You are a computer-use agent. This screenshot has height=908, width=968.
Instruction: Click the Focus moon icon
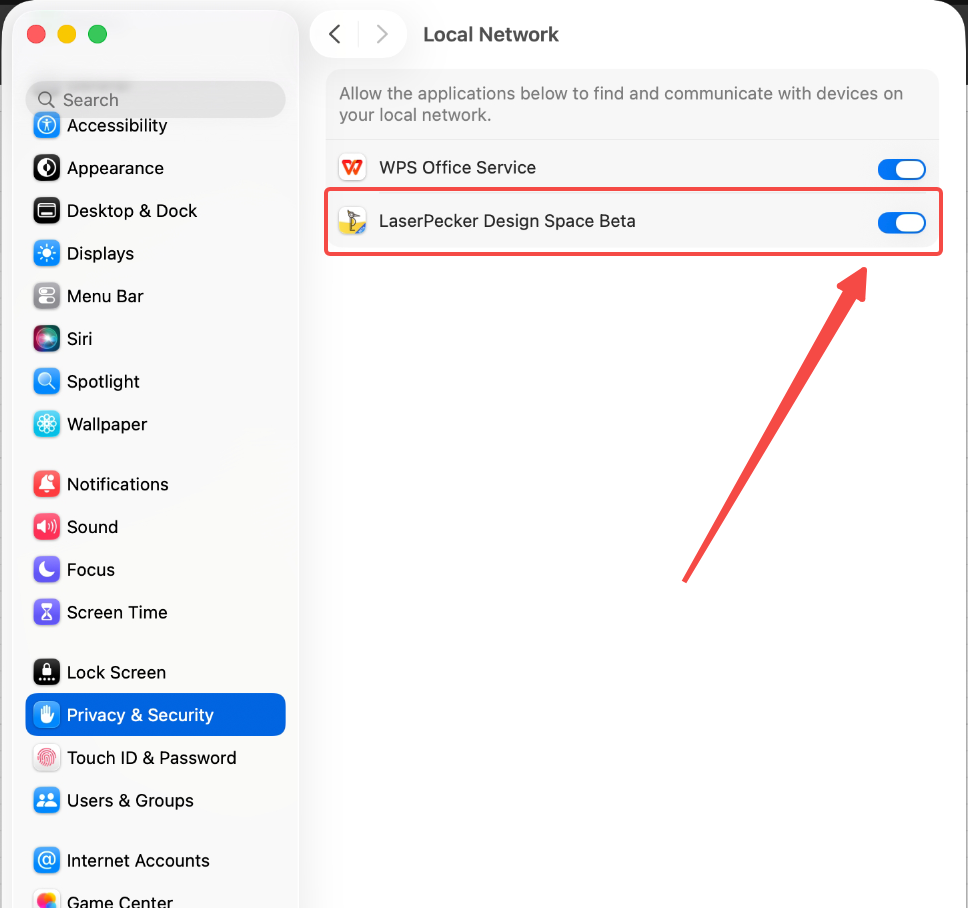click(x=46, y=569)
